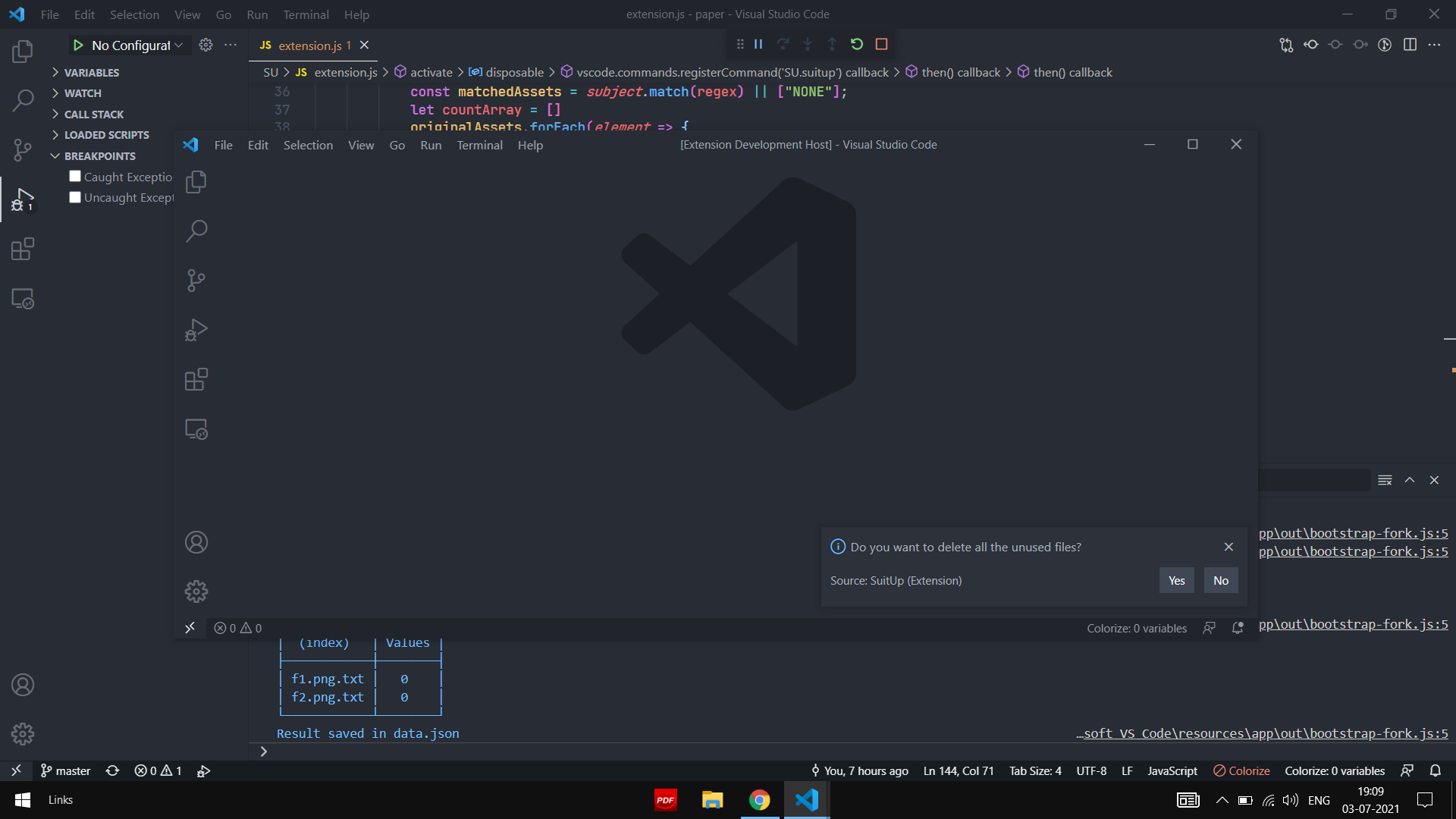
Task: Open File menu in main window
Action: [49, 14]
